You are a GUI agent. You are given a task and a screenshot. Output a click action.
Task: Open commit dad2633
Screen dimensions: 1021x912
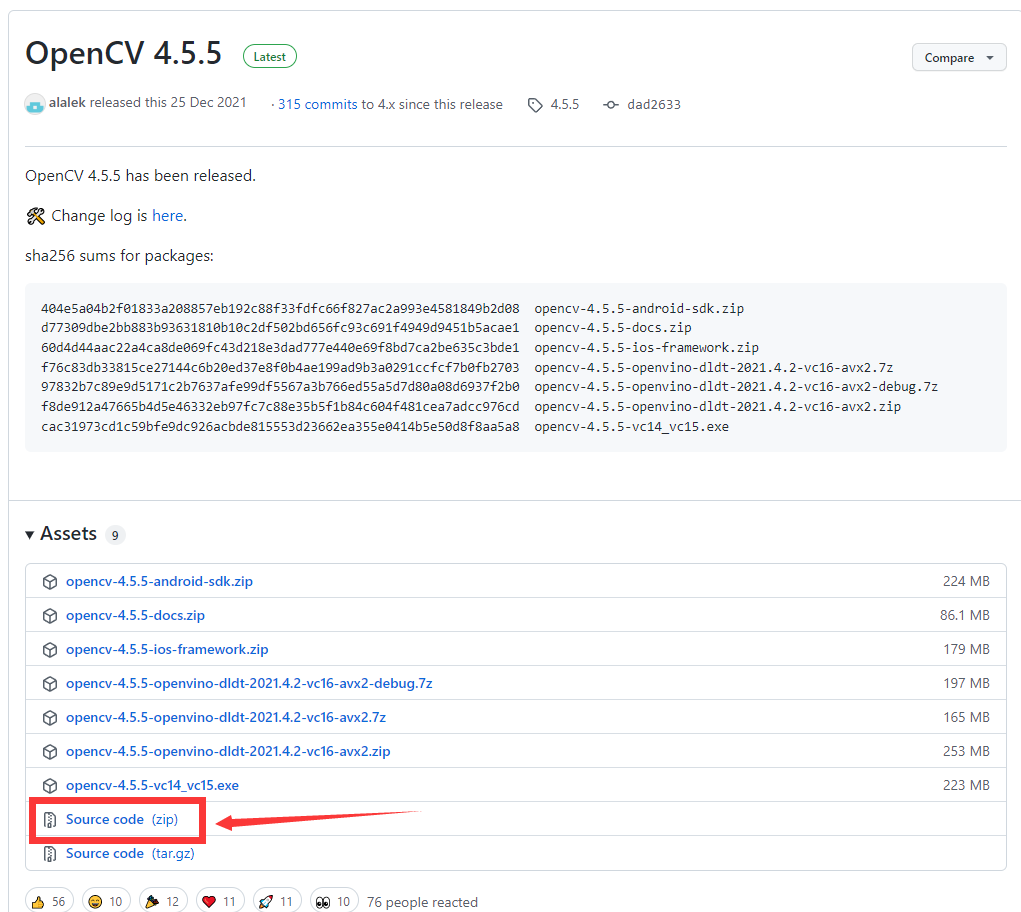click(x=654, y=104)
